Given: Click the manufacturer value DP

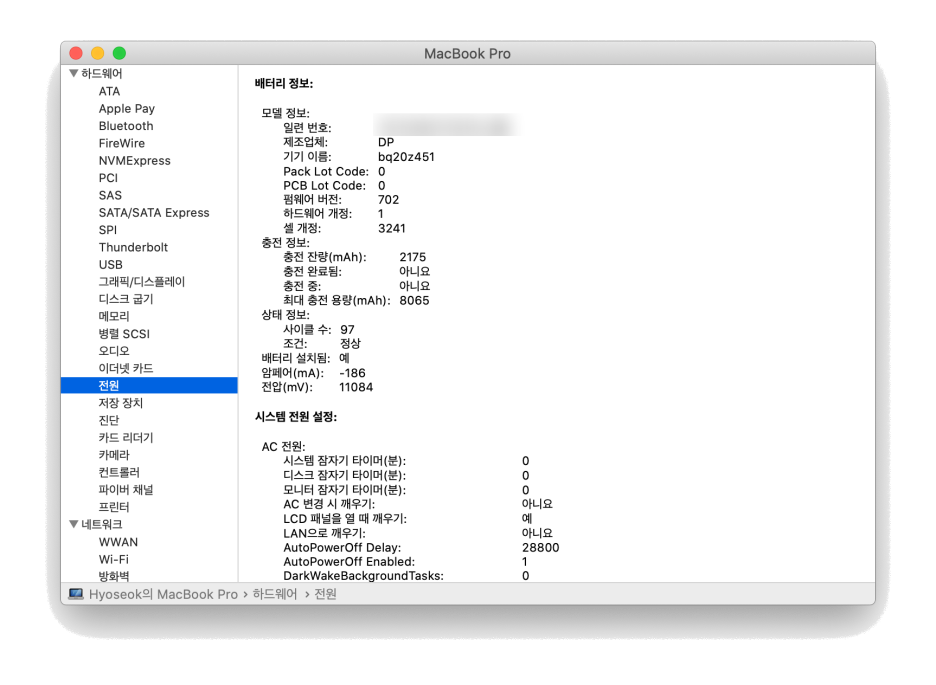Looking at the screenshot, I should coord(386,142).
